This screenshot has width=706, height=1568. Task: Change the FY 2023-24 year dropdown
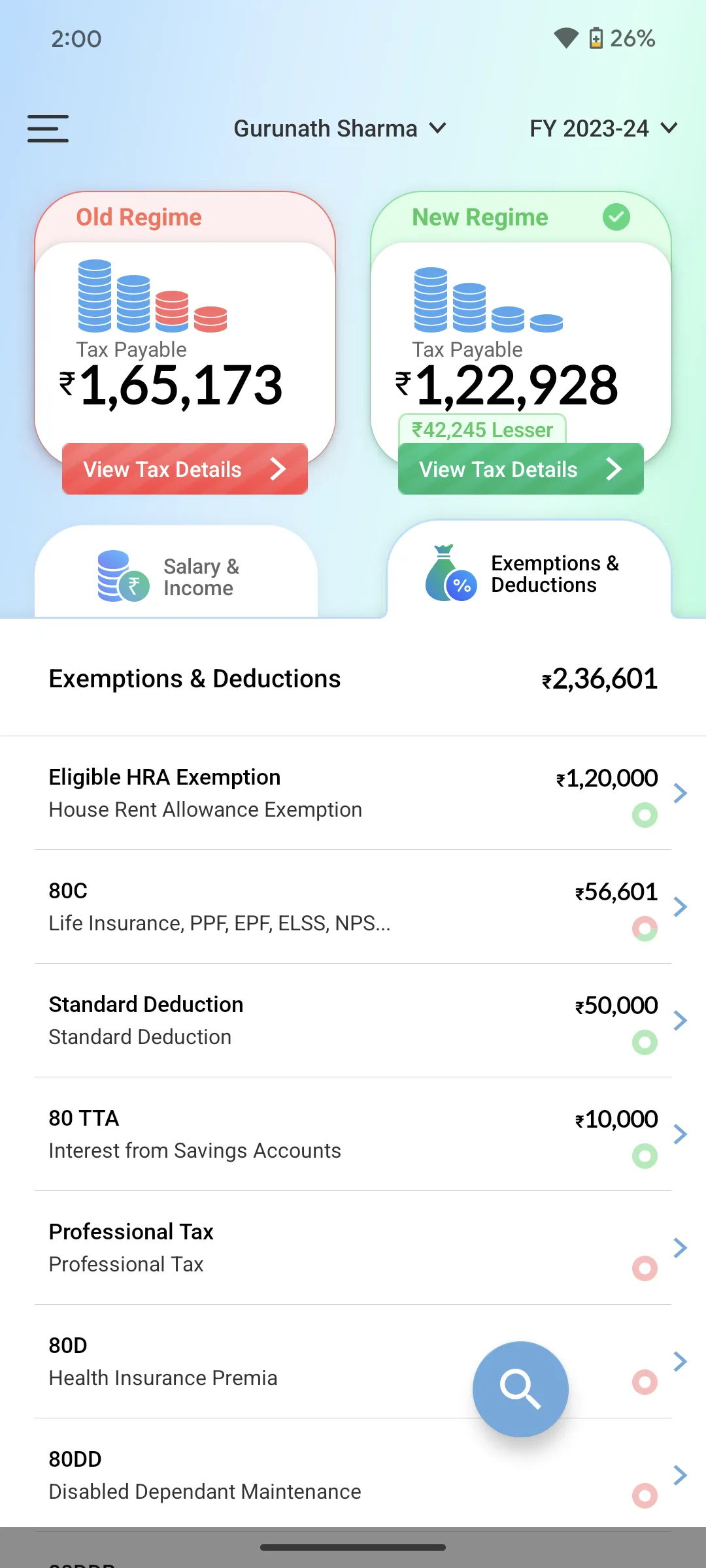pos(603,129)
